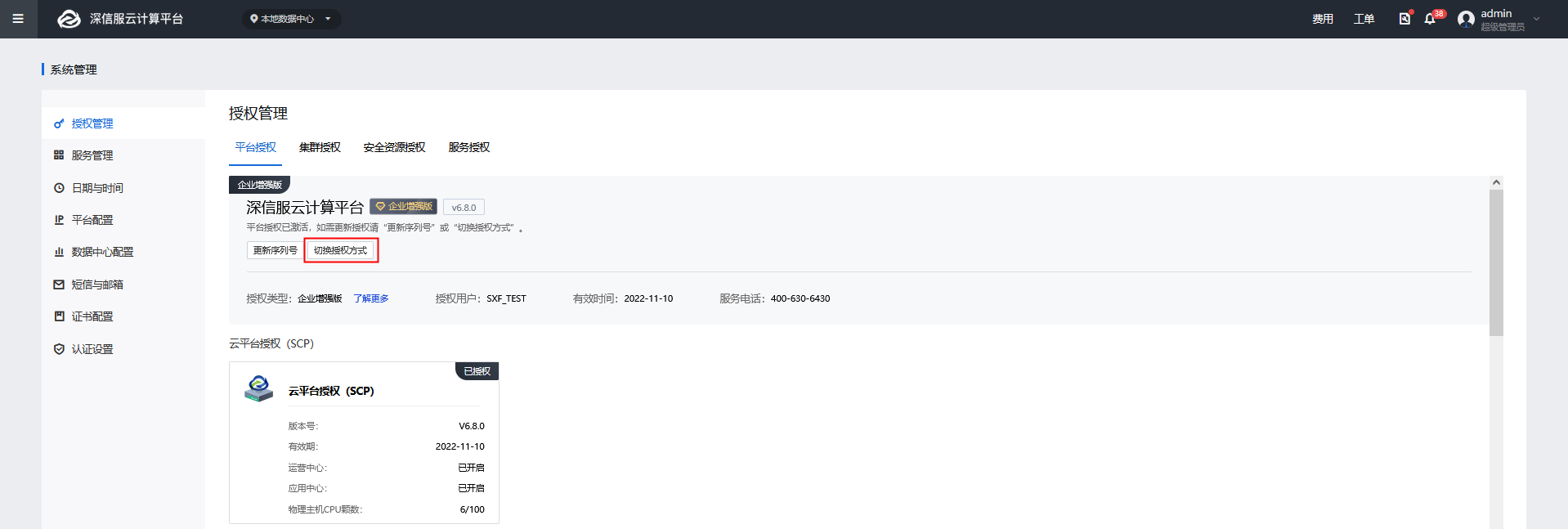Screen dimensions: 1568x529
Task: Click the 短信与邮箱 envelope icon
Action: [59, 285]
